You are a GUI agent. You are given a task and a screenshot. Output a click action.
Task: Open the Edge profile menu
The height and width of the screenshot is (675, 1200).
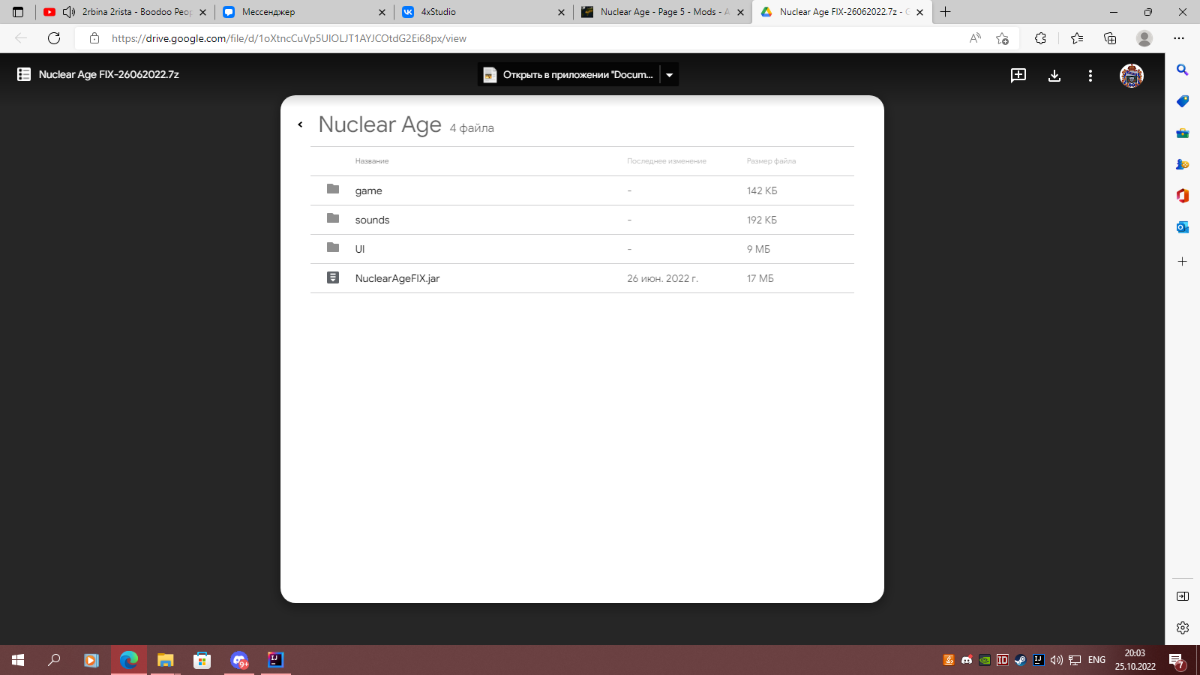[x=1144, y=38]
